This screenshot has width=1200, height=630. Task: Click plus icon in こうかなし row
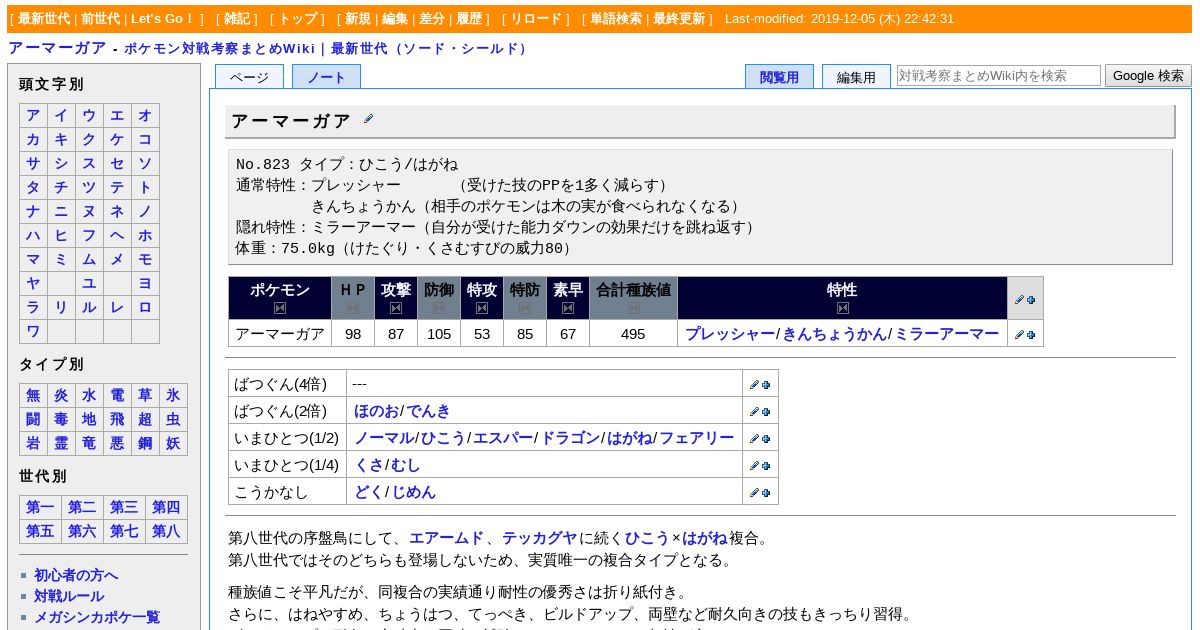point(766,492)
